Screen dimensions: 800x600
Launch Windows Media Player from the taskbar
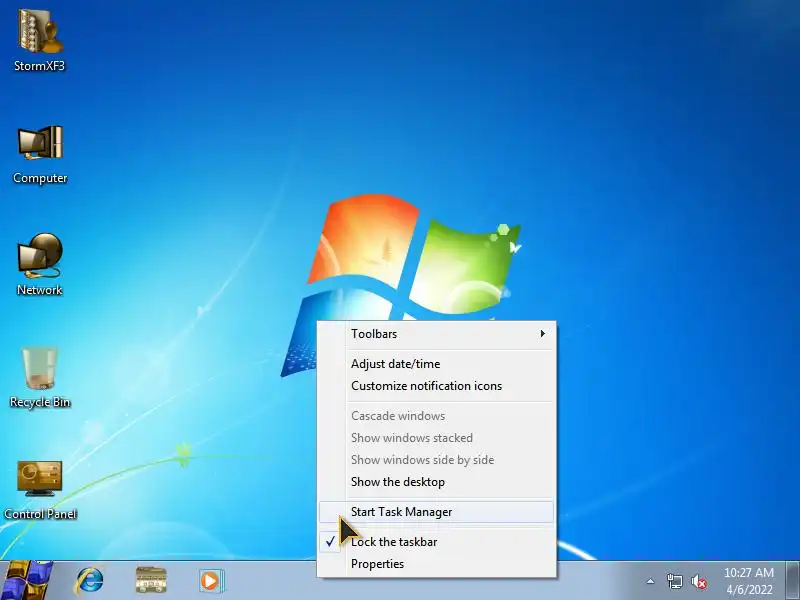(x=211, y=581)
